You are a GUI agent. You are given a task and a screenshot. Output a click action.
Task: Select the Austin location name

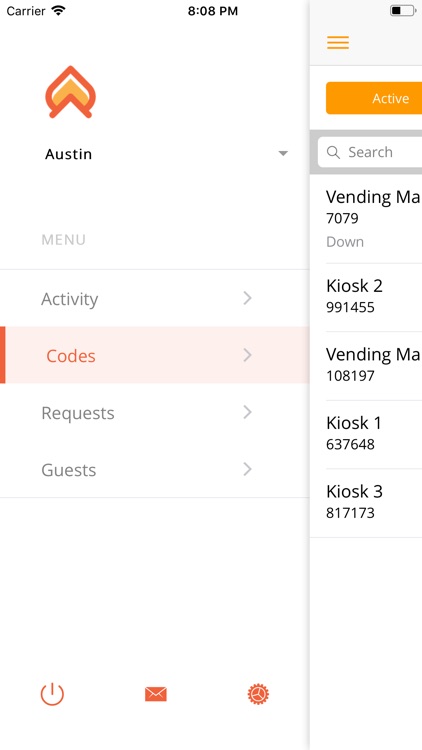[68, 154]
